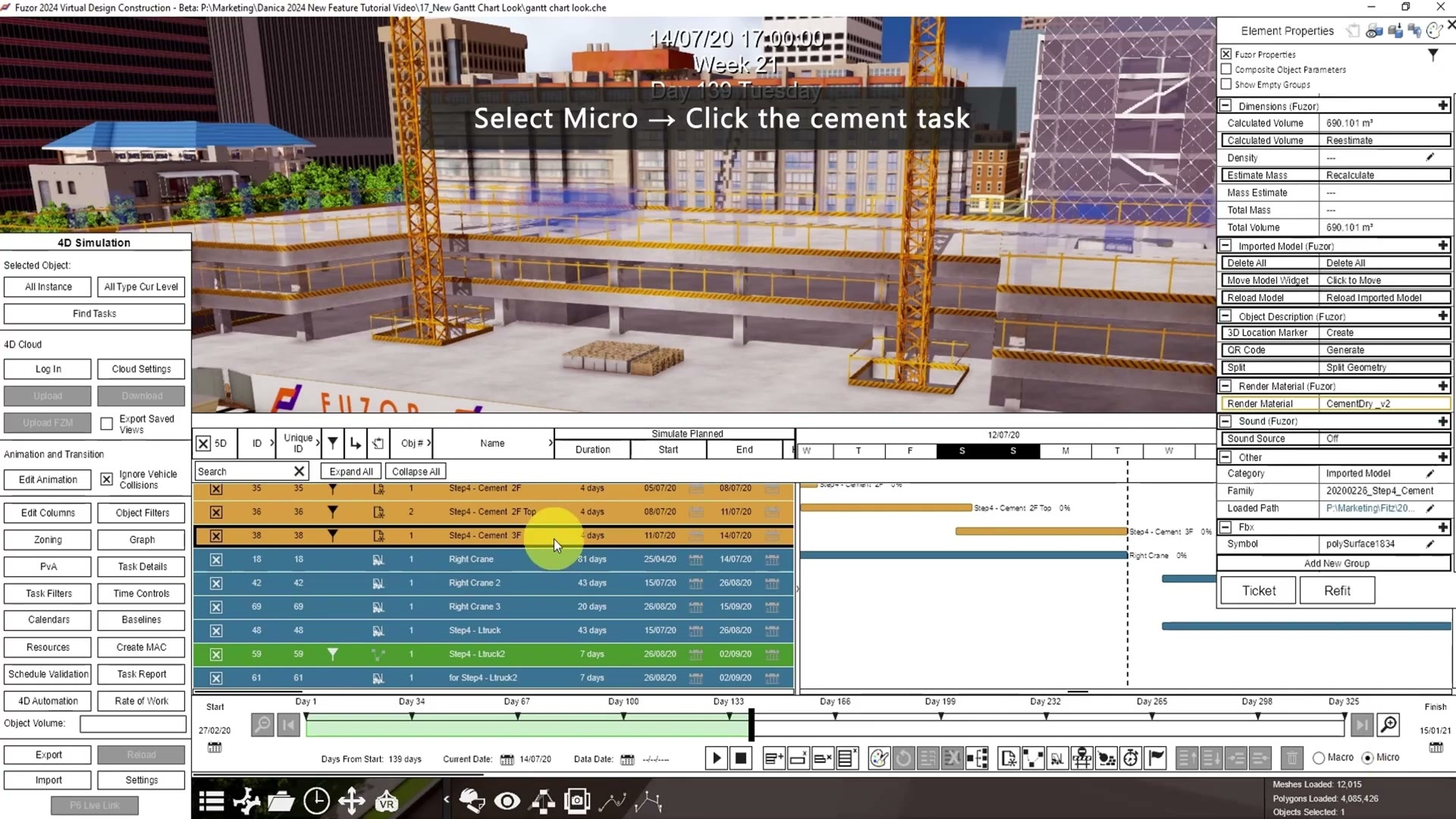Click the Refit button
The image size is (1456, 819).
click(x=1337, y=591)
